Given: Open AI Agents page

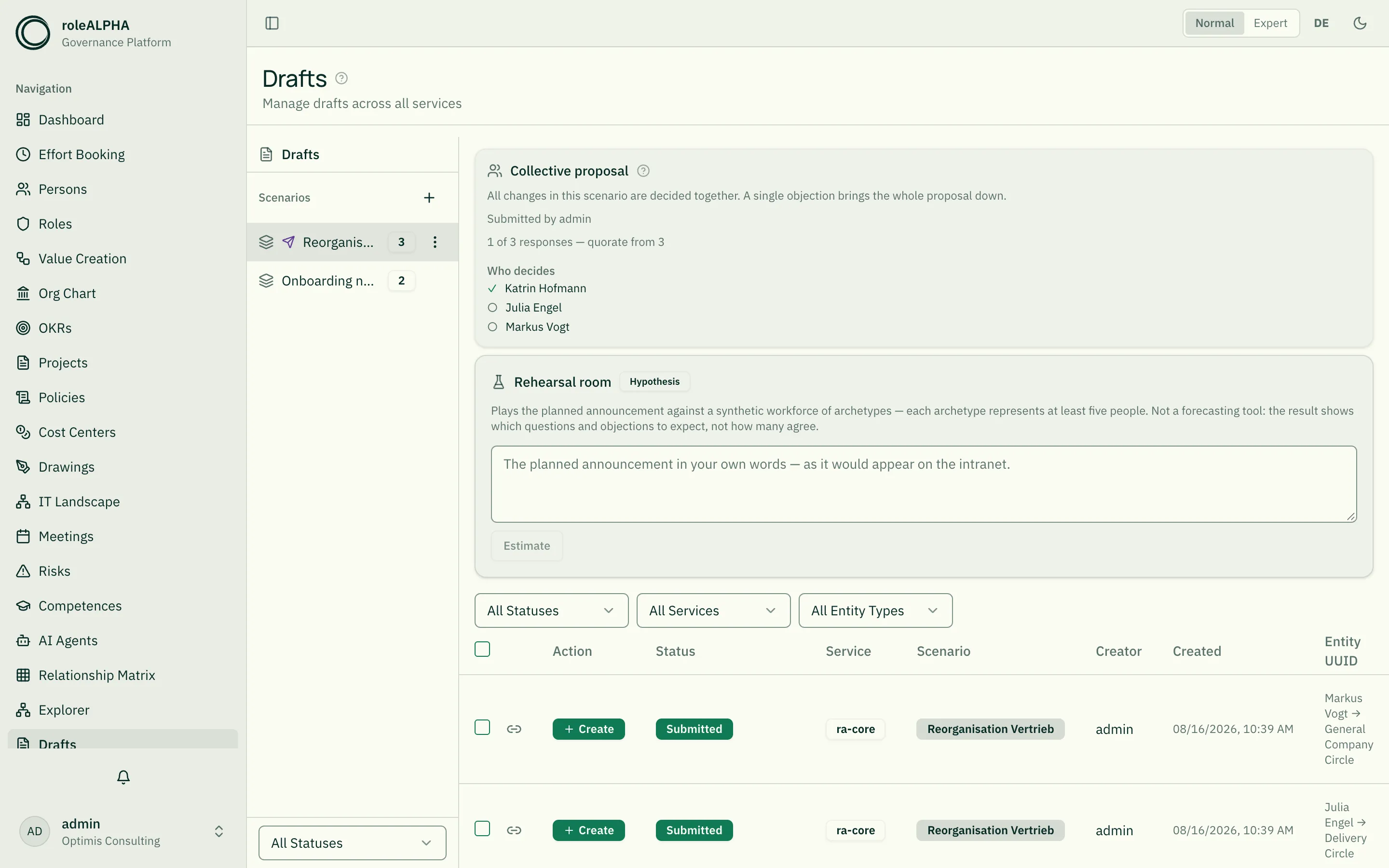Looking at the screenshot, I should tap(123, 641).
